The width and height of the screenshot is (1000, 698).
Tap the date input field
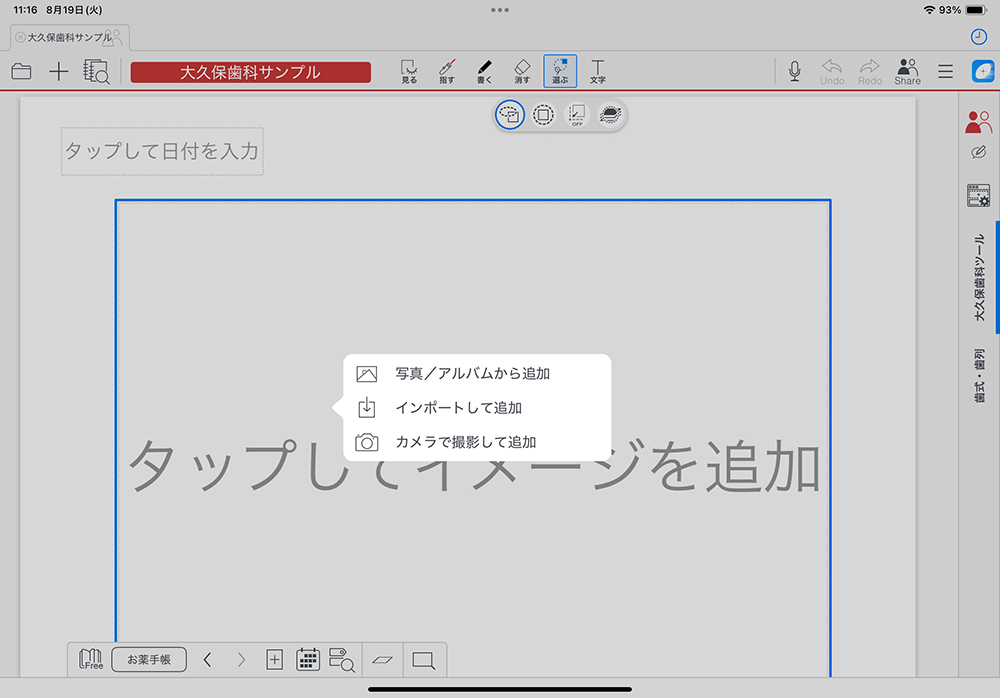coord(162,151)
